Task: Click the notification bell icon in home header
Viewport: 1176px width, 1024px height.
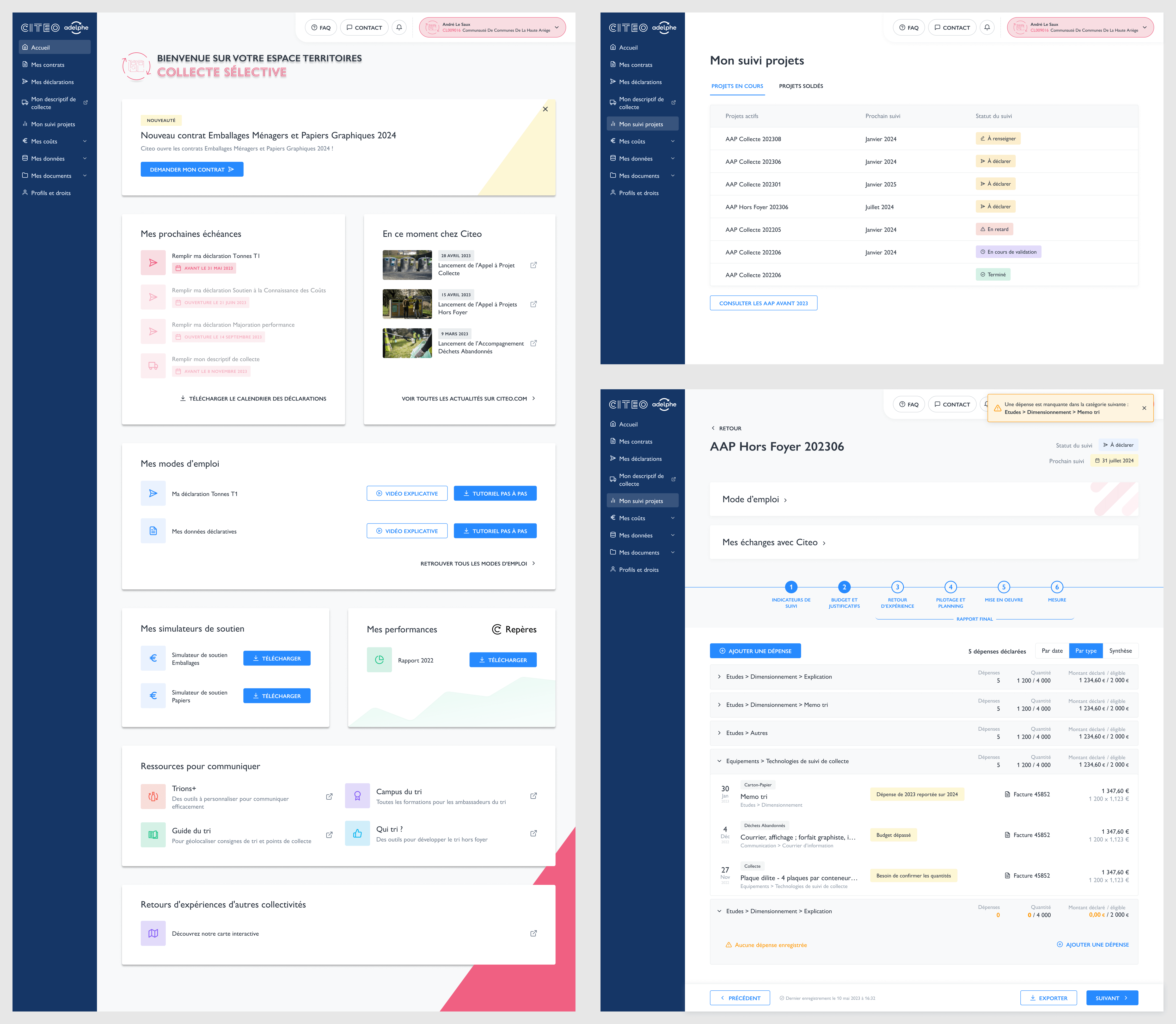Action: tap(399, 27)
